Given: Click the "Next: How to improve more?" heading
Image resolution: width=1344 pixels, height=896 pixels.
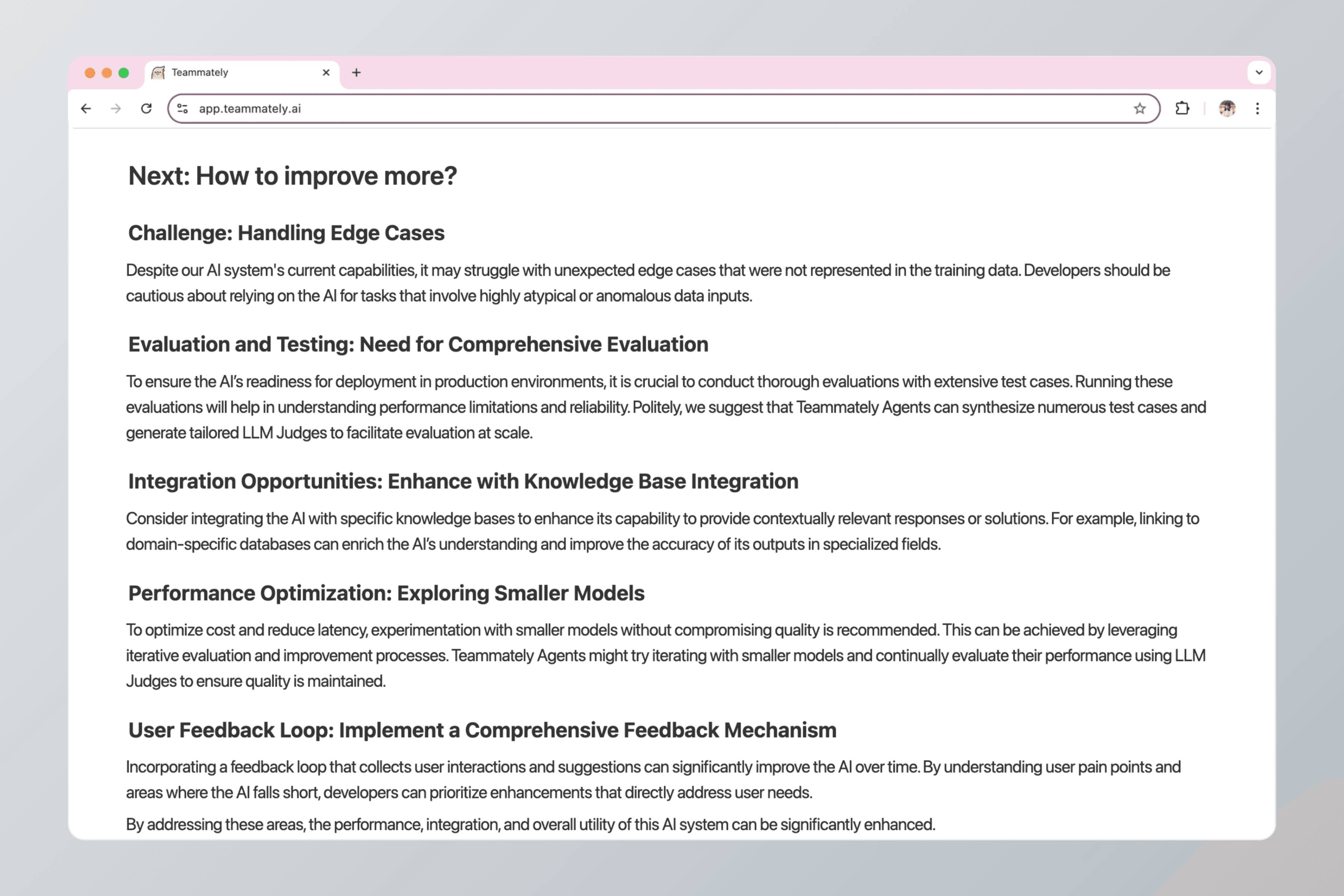Looking at the screenshot, I should pyautogui.click(x=292, y=176).
